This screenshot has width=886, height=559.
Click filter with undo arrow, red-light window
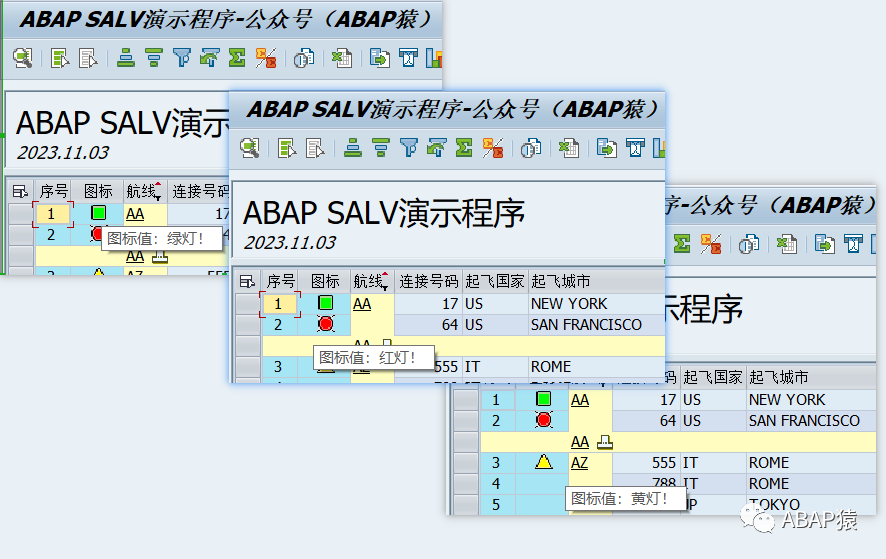[x=436, y=148]
